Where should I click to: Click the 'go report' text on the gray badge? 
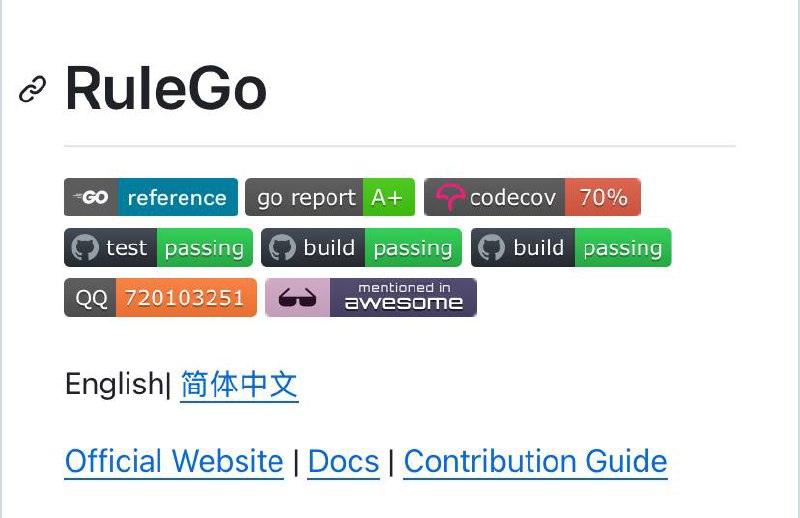point(306,198)
